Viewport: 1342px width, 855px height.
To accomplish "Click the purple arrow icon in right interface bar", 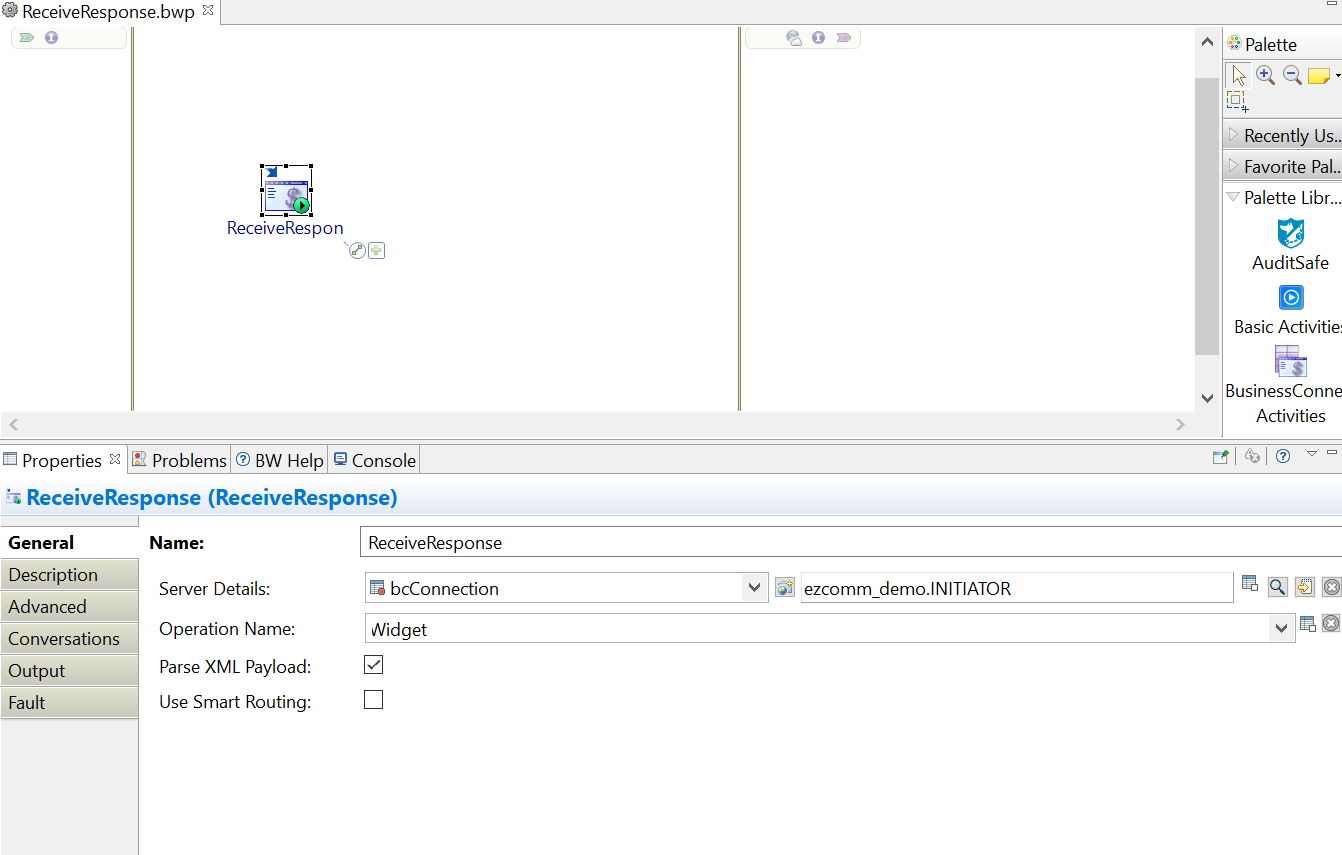I will tap(843, 38).
